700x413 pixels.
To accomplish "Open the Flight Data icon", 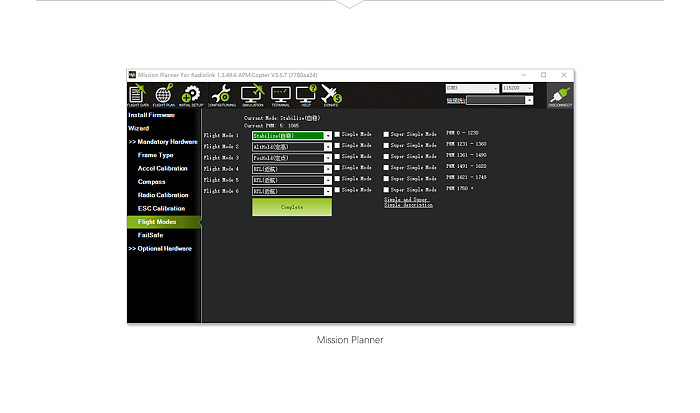I will 138,95.
